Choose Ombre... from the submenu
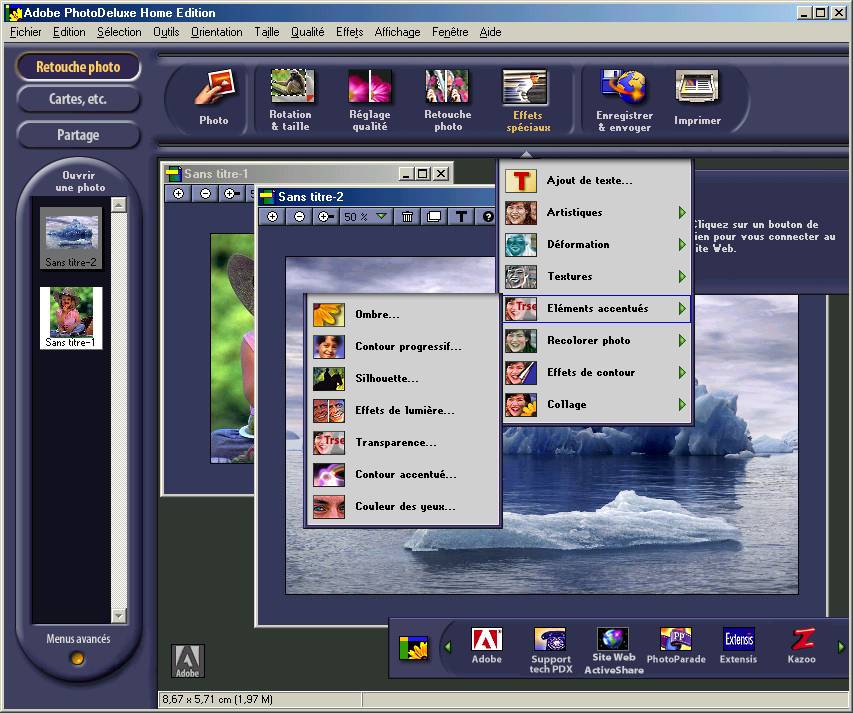853x713 pixels. click(377, 315)
